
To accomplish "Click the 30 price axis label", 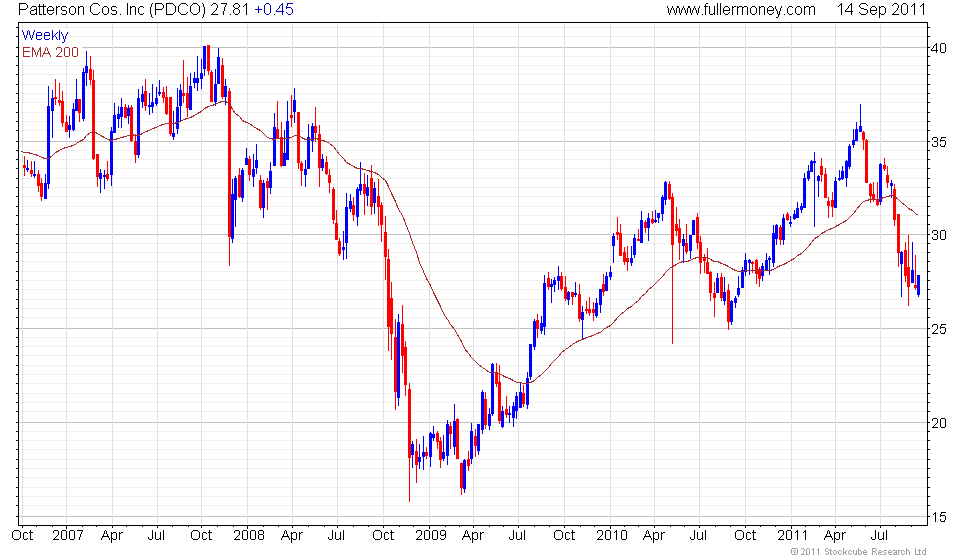I will coord(939,236).
